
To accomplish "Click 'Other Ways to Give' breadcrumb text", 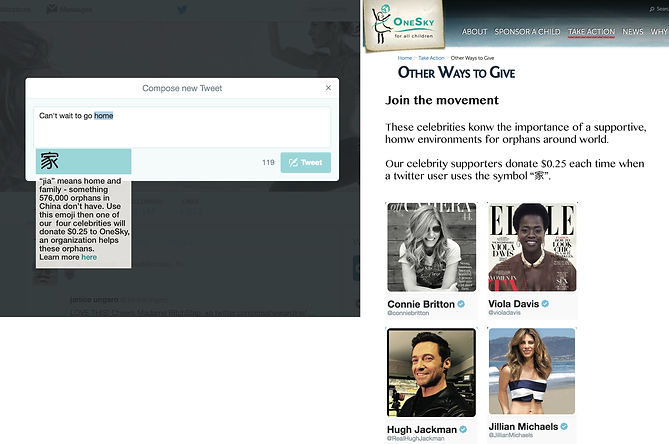I will [x=472, y=58].
